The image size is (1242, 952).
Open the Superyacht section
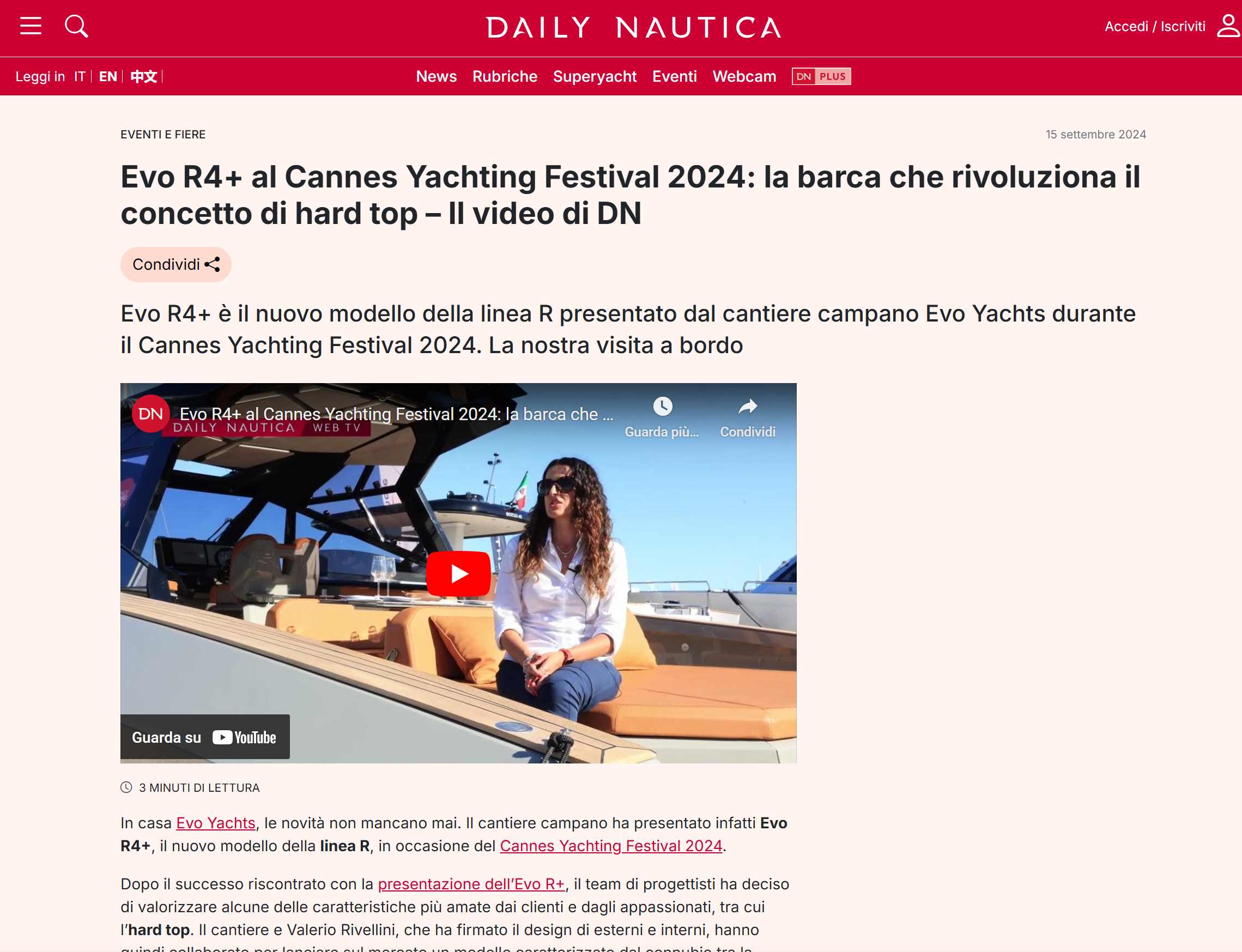click(595, 76)
